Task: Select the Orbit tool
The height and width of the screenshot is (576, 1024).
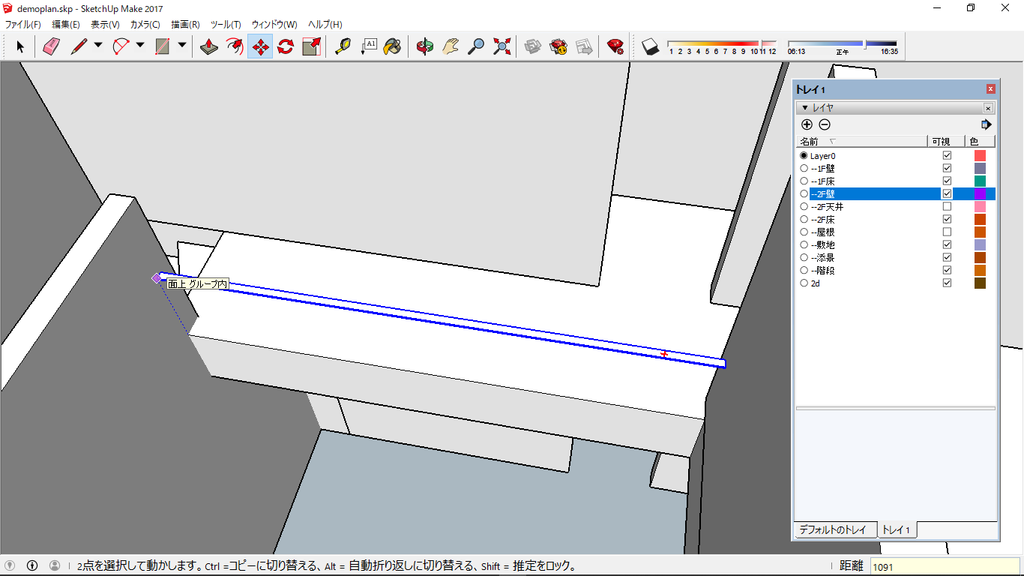Action: (425, 46)
